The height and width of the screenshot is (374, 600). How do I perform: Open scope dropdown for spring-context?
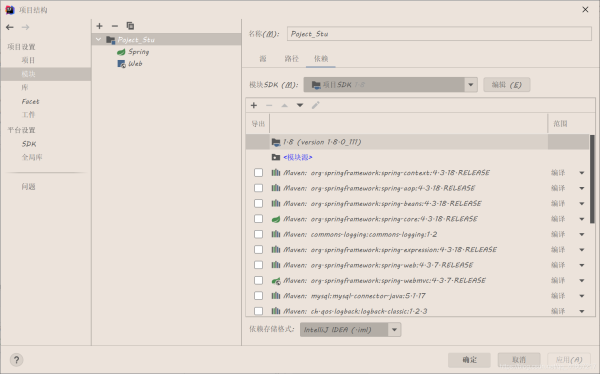click(582, 173)
